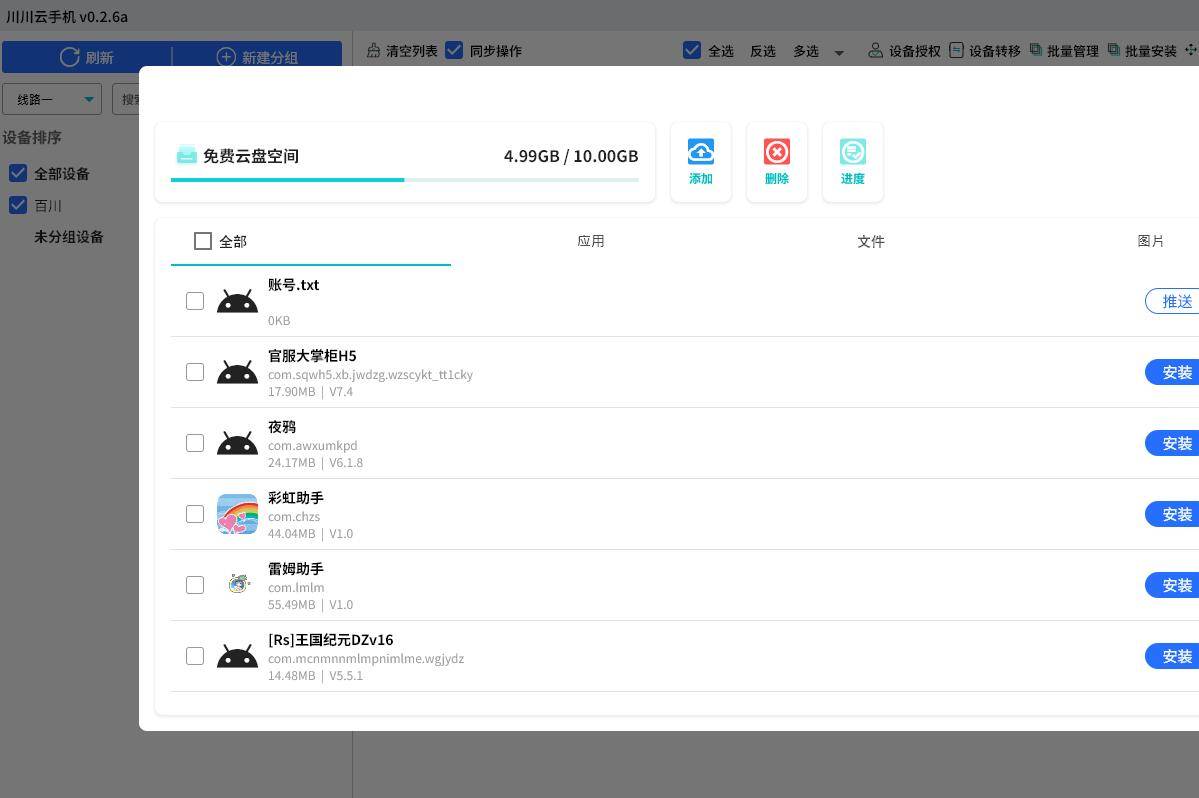Viewport: 1199px width, 798px height.
Task: Click the 刷新 refresh button
Action: point(86,57)
